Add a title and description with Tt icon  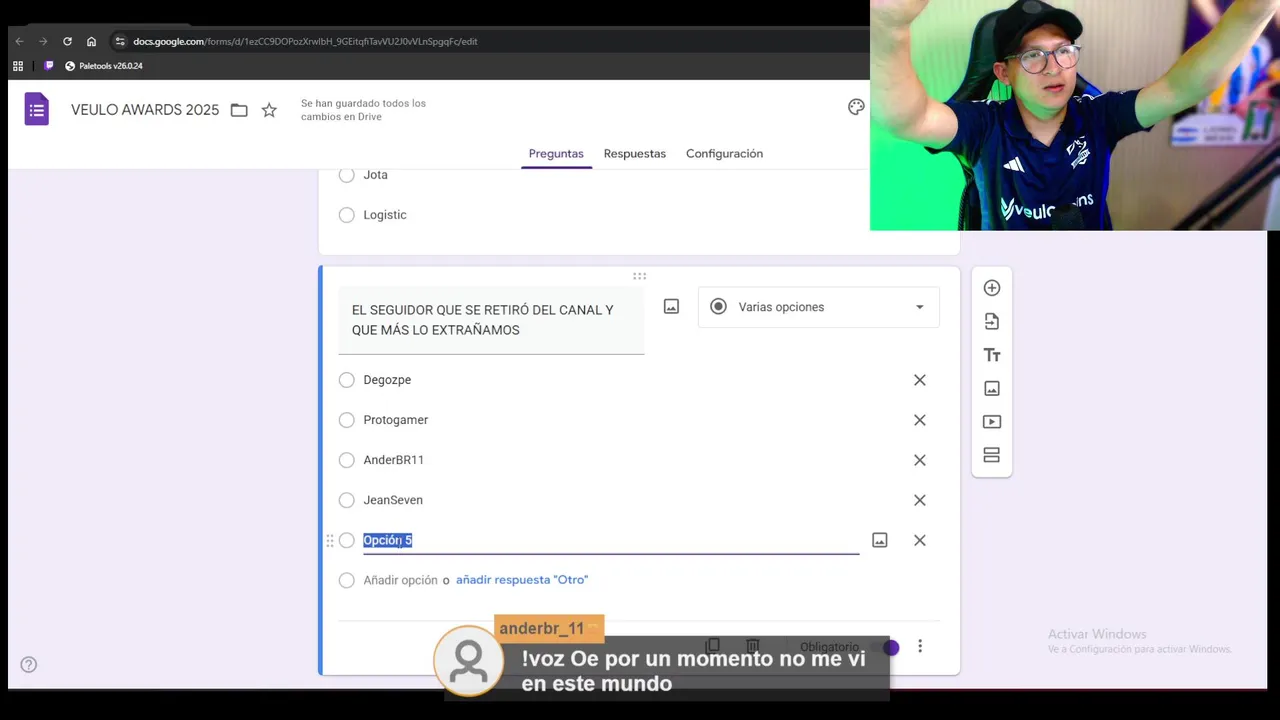pyautogui.click(x=992, y=355)
